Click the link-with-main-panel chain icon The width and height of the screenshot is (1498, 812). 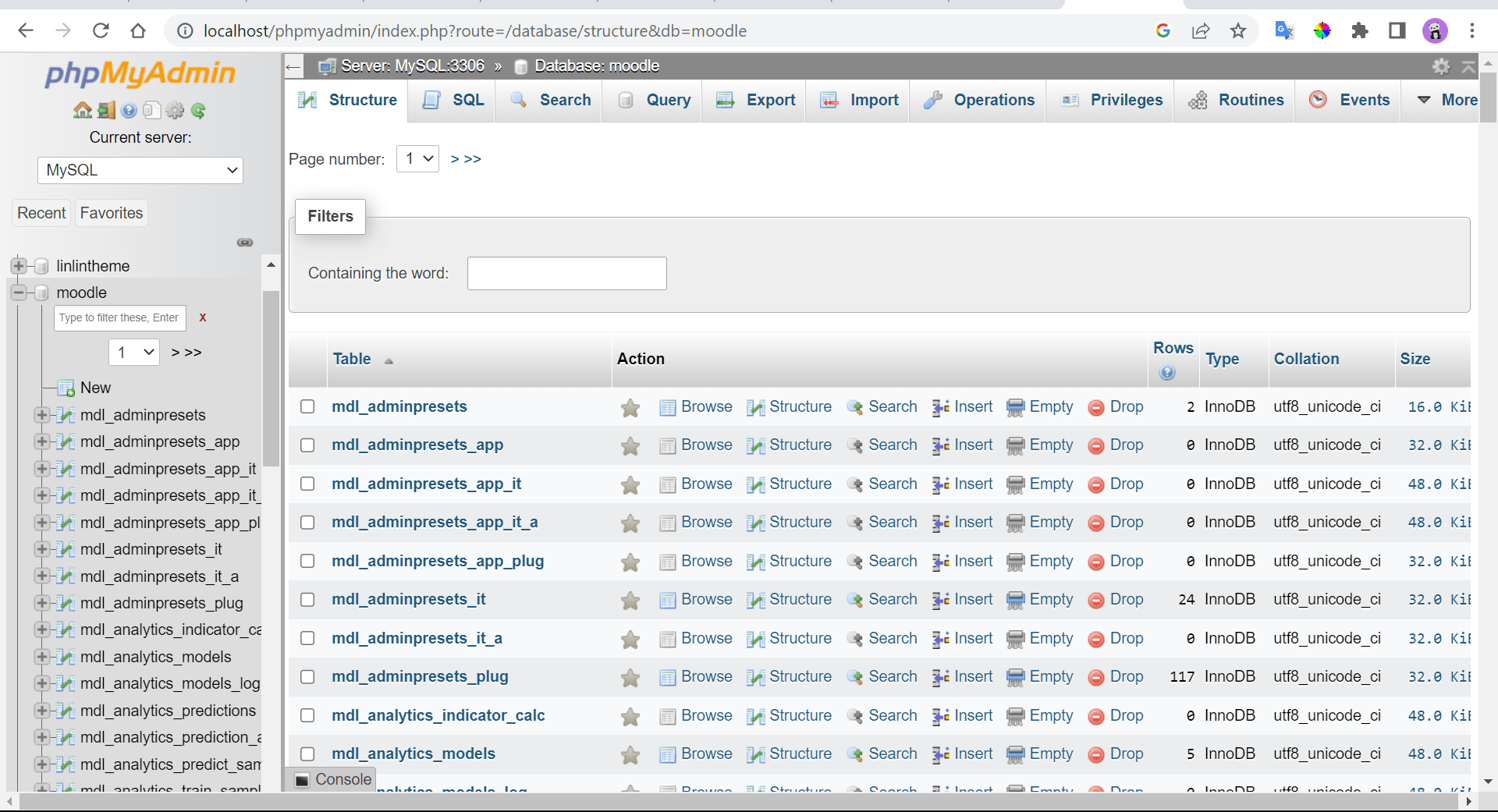pos(245,243)
